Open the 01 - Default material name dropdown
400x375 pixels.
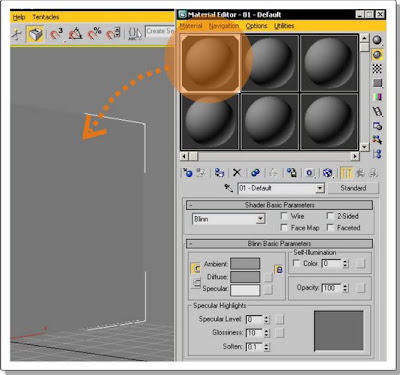(x=281, y=188)
